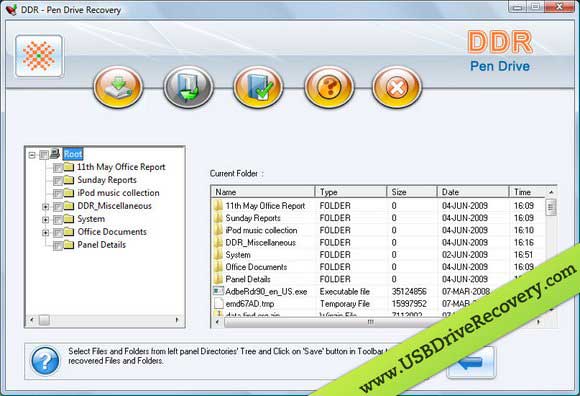Viewport: 580px width, 396px height.
Task: Collapse the Root tree node
Action: pyautogui.click(x=32, y=155)
